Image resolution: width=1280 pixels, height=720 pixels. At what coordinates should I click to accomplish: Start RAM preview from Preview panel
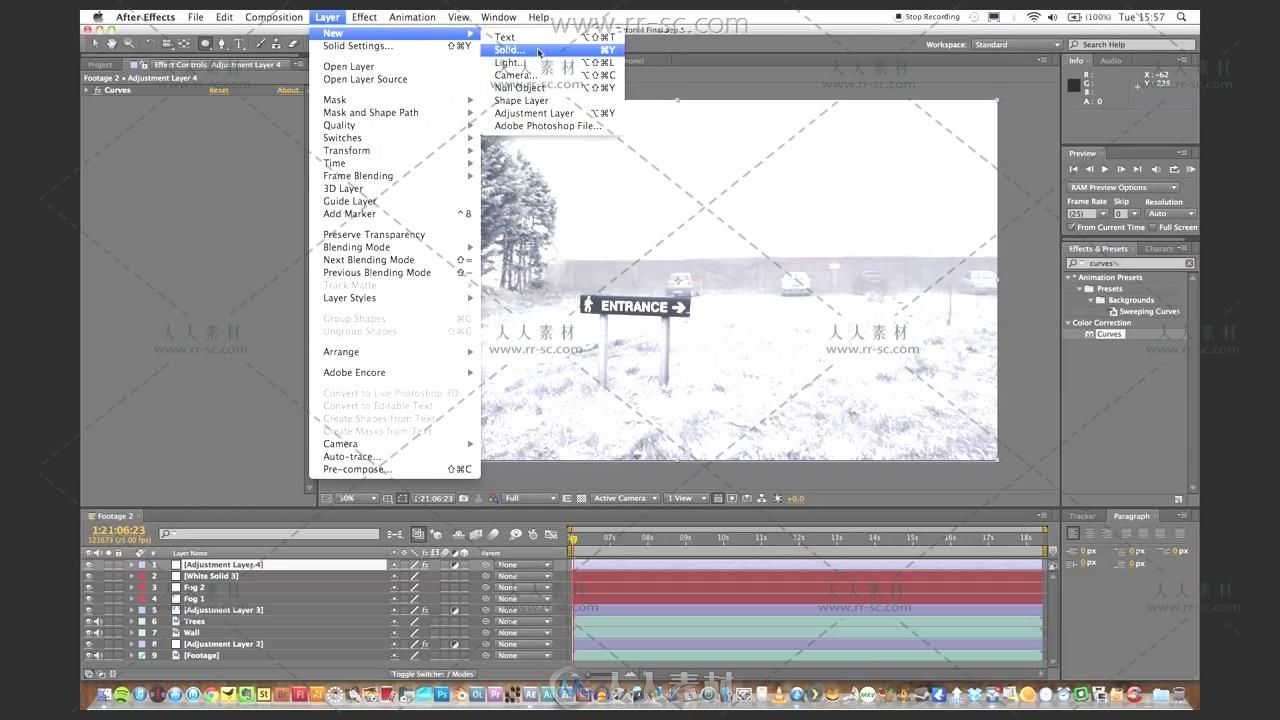(1190, 169)
